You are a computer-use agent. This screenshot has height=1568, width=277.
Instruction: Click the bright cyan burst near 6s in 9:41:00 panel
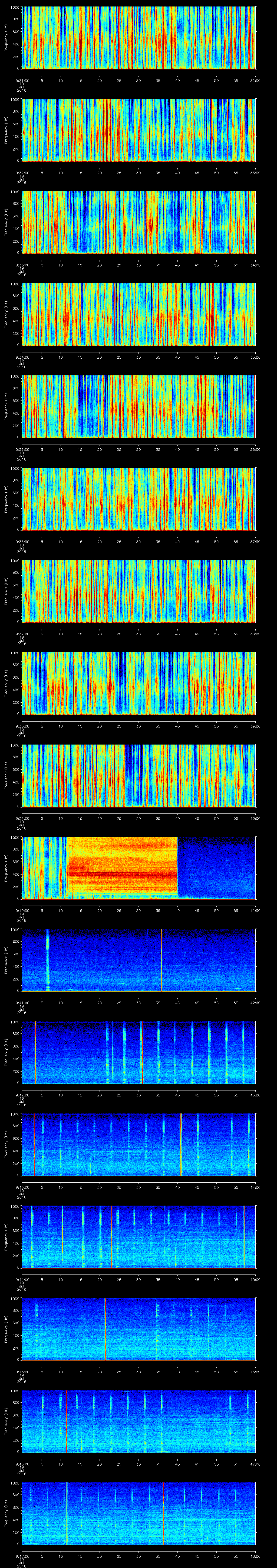48,960
